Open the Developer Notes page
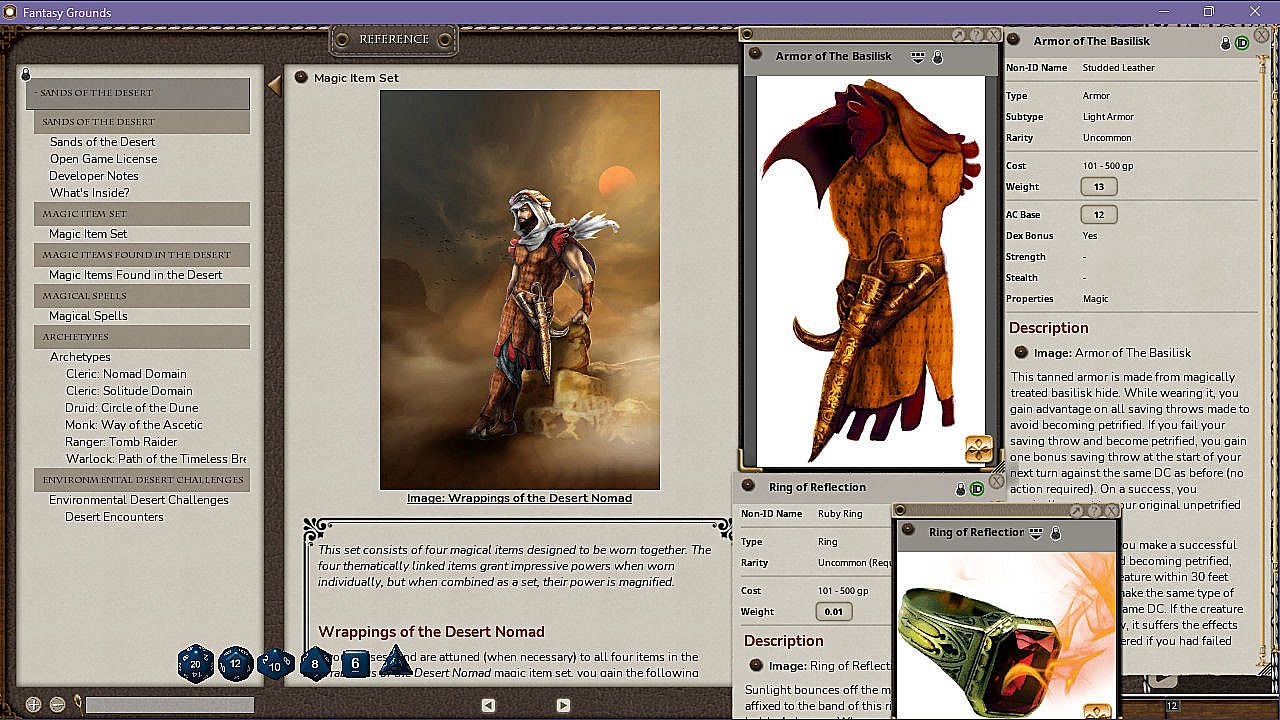 click(x=94, y=176)
